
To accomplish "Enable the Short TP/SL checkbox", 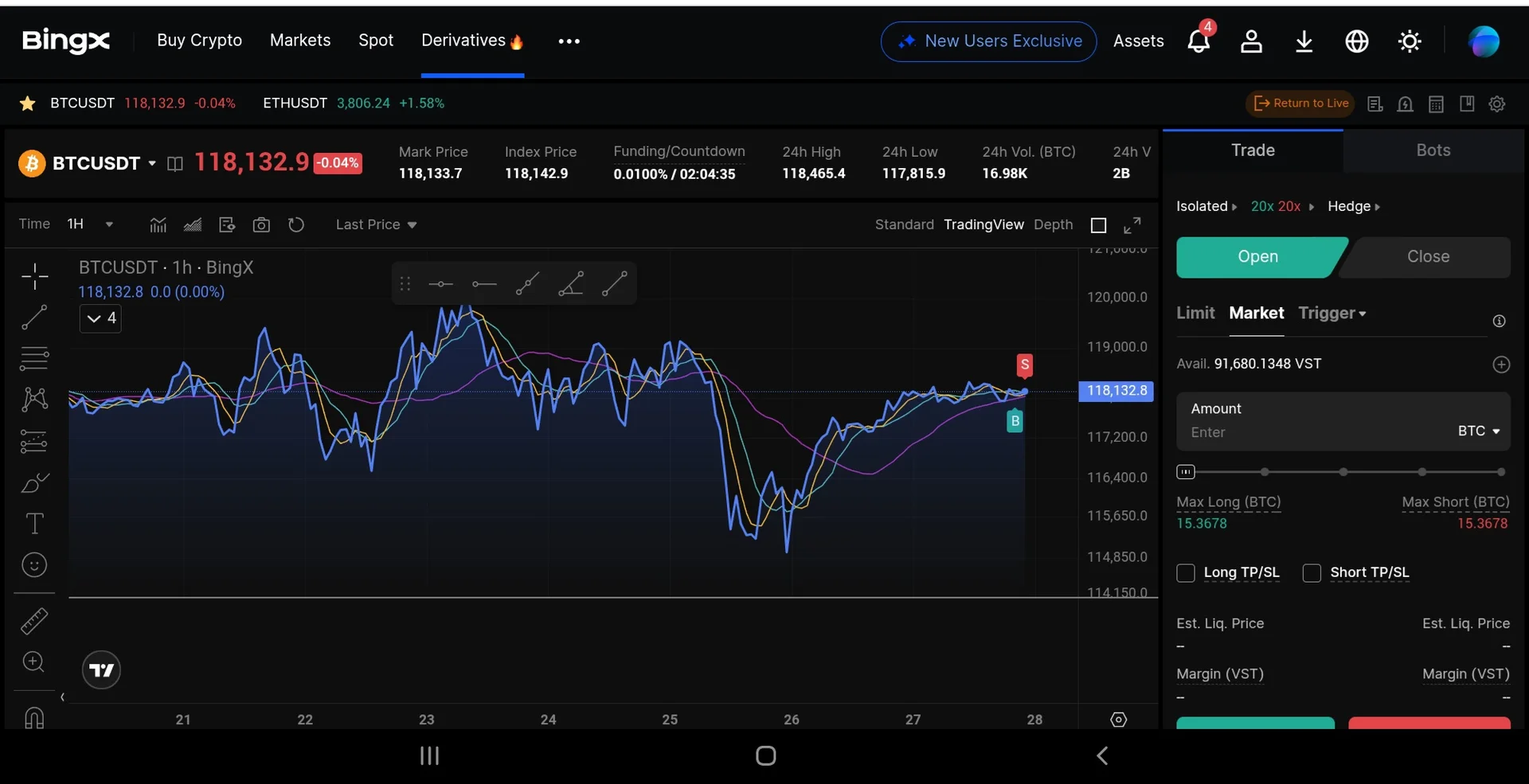I will pyautogui.click(x=1312, y=573).
